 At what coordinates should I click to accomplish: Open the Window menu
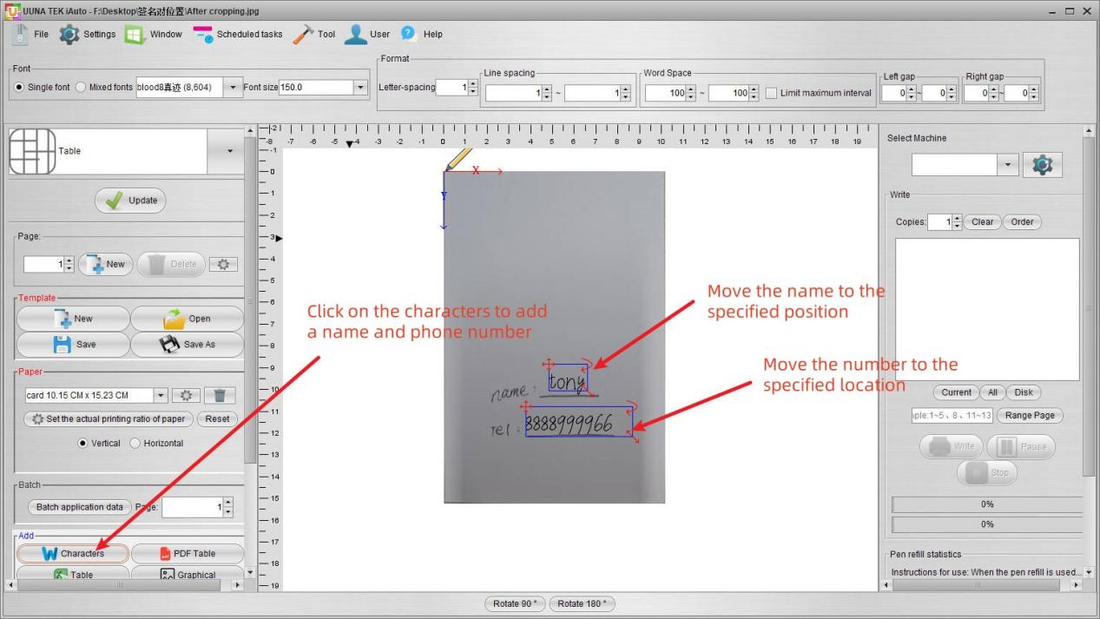tap(152, 33)
